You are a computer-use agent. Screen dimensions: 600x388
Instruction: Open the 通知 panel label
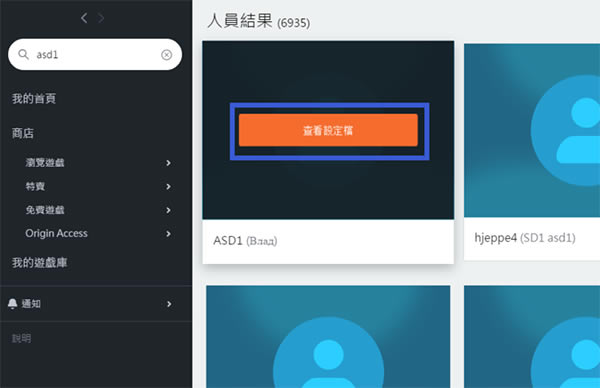[x=31, y=304]
